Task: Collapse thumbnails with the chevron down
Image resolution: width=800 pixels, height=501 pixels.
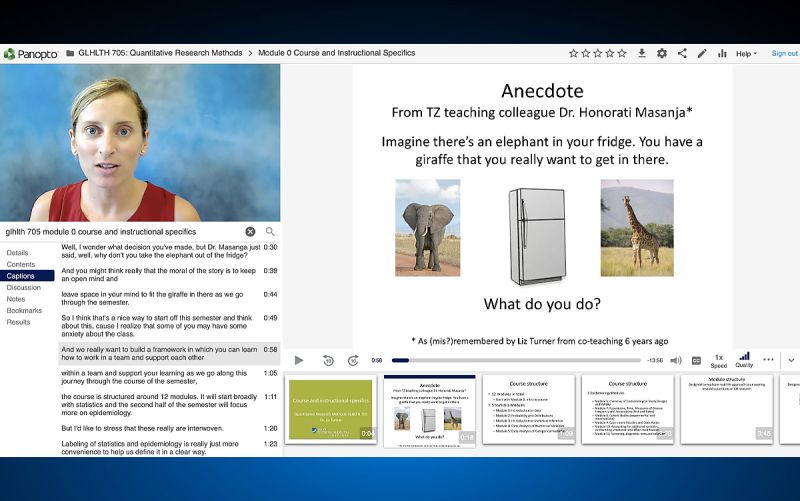Action: tap(791, 360)
